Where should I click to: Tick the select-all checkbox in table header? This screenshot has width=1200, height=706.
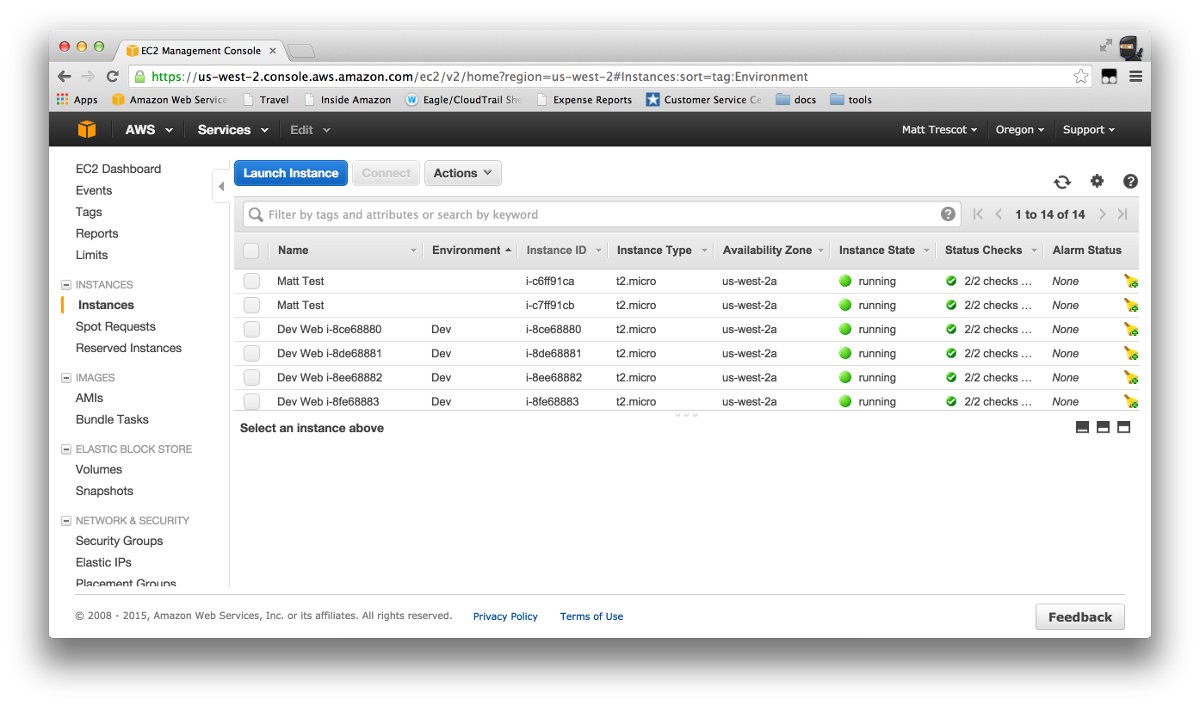[x=251, y=251]
